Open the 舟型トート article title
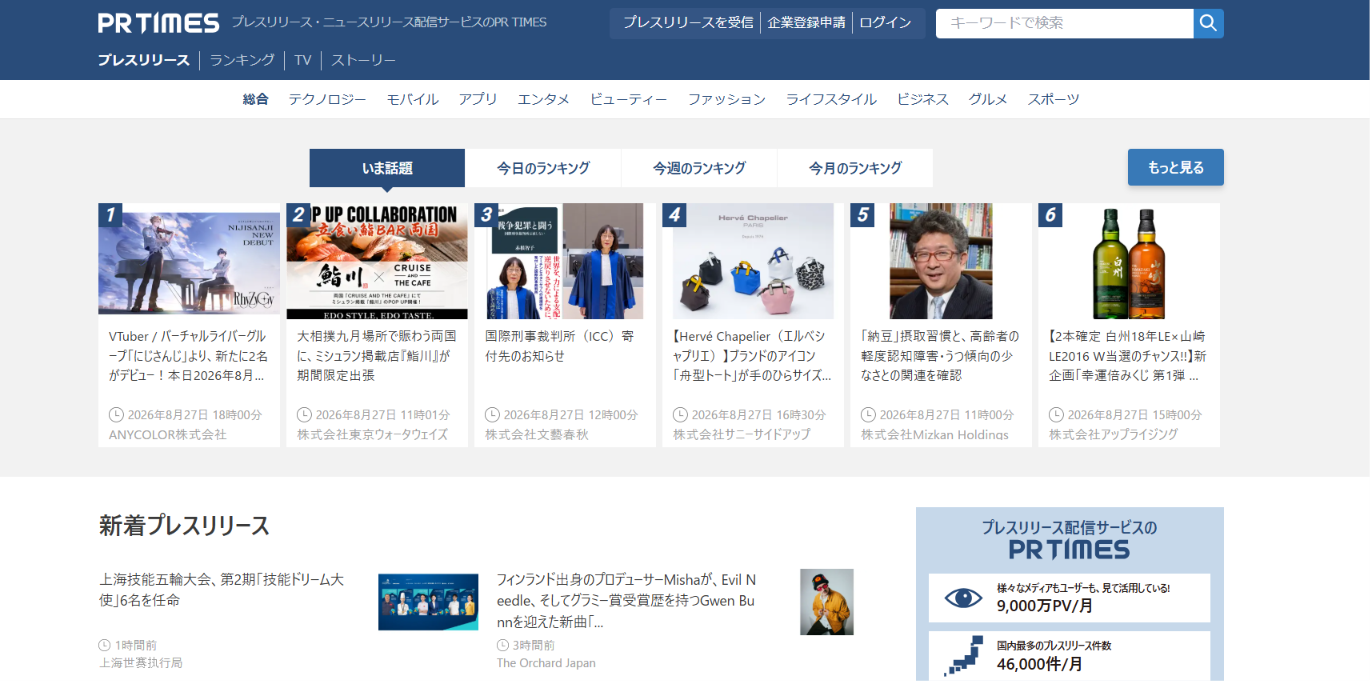This screenshot has height=681, width=1370. pos(753,356)
